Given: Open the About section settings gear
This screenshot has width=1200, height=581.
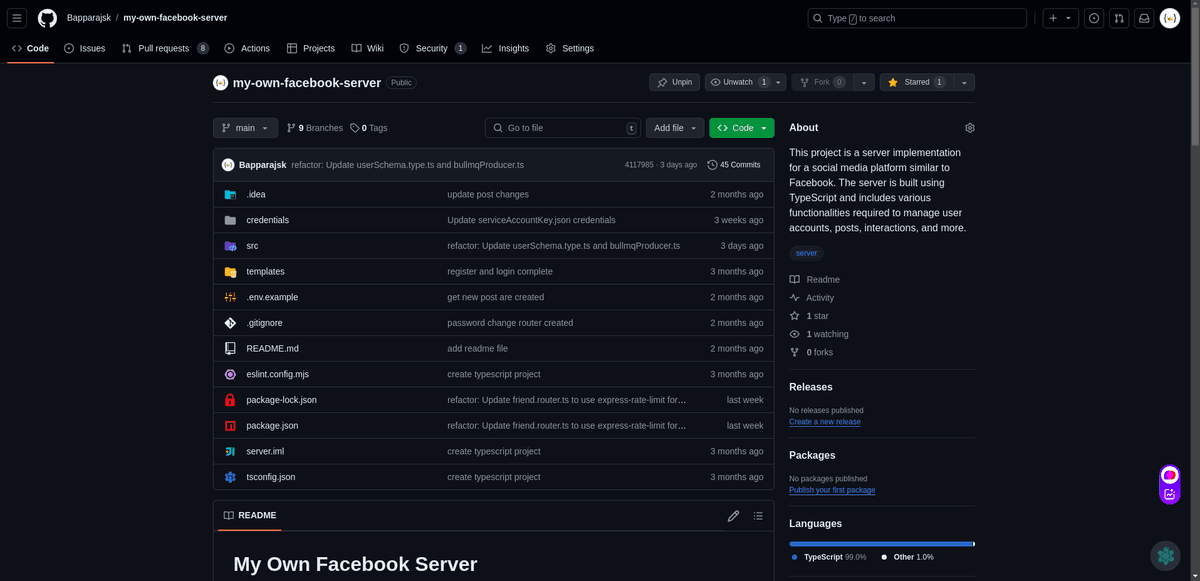Looking at the screenshot, I should tap(968, 127).
